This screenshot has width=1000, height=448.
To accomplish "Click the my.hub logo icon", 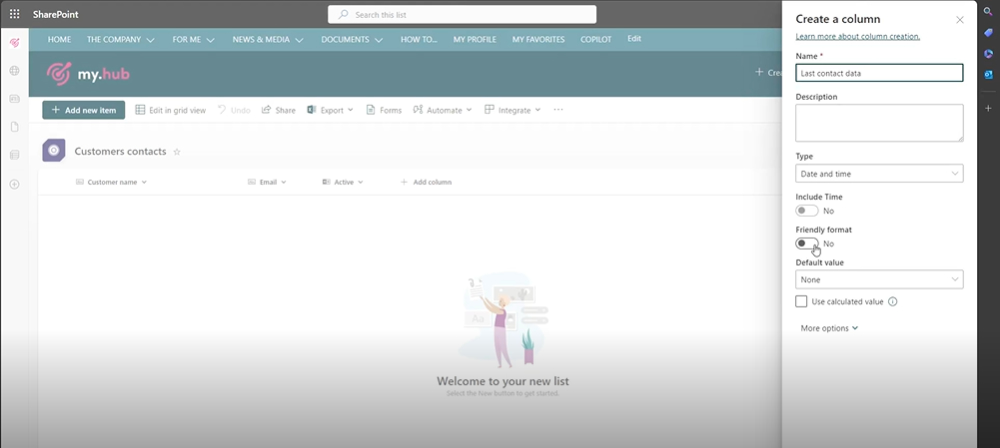I will point(60,73).
